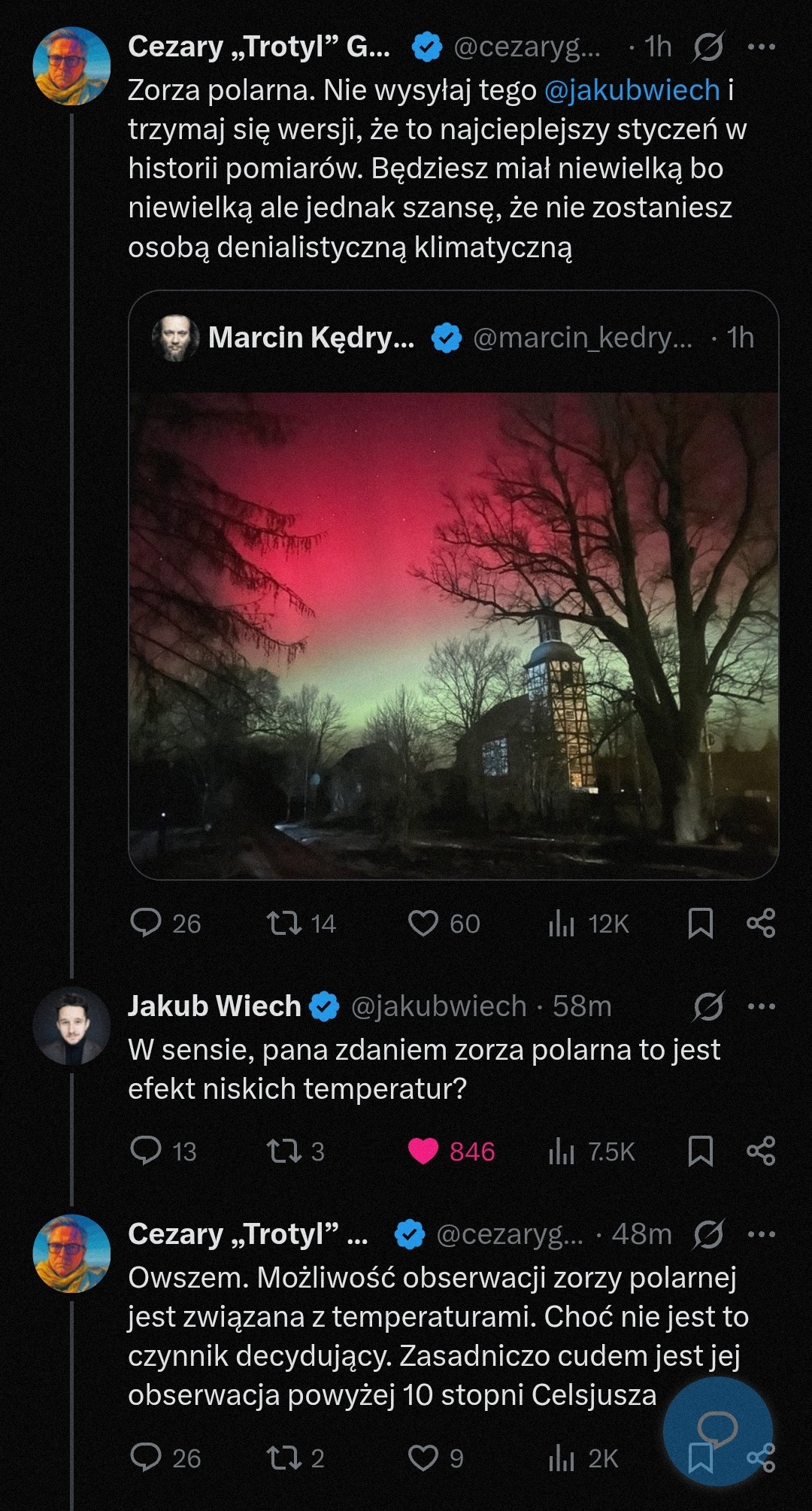Open more options menu on first tweet

coord(761,47)
